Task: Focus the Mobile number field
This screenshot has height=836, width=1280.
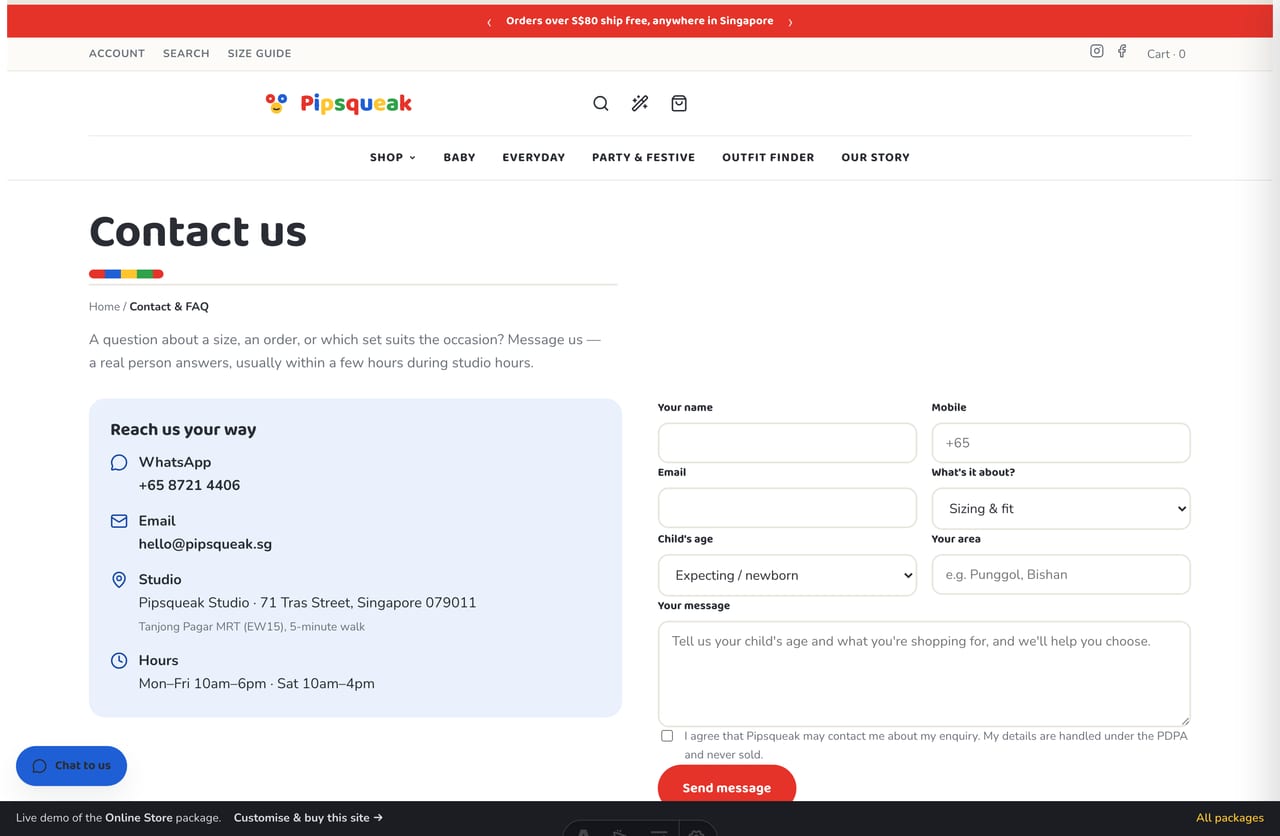Action: [x=1061, y=442]
